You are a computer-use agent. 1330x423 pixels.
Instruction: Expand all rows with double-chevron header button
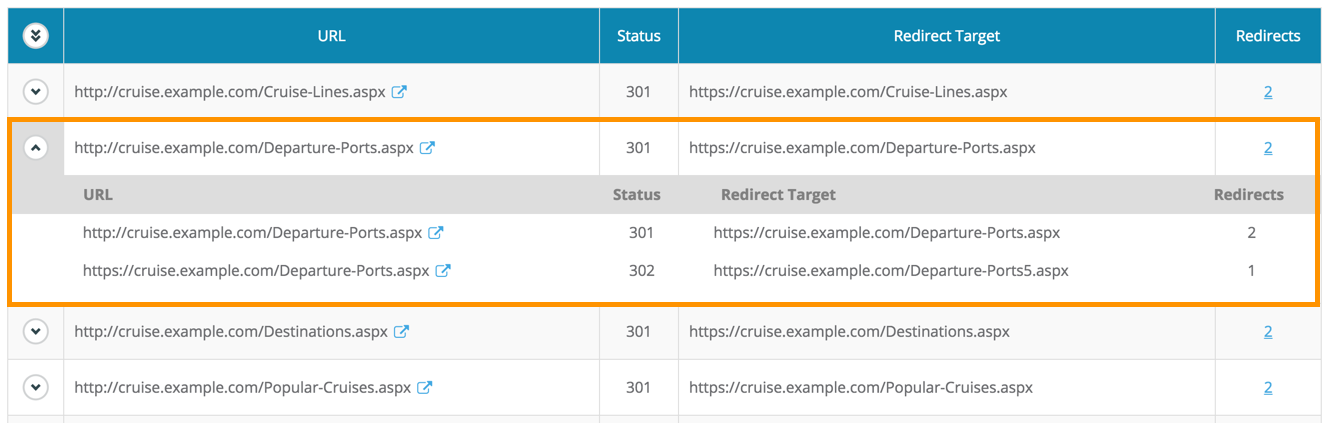tap(36, 36)
